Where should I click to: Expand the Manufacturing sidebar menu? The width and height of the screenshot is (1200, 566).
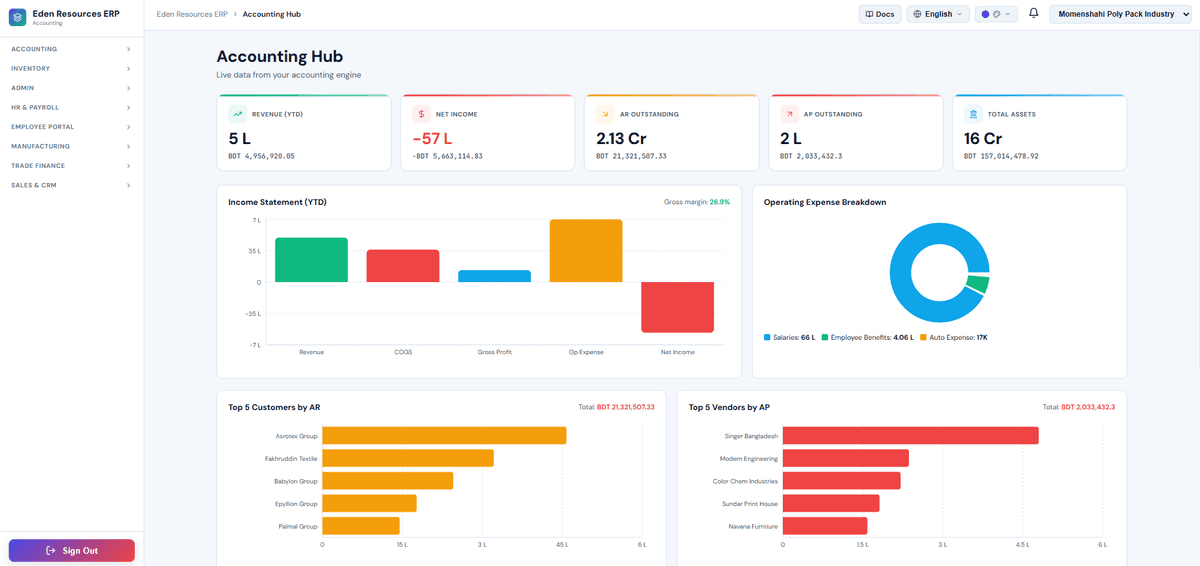point(71,146)
